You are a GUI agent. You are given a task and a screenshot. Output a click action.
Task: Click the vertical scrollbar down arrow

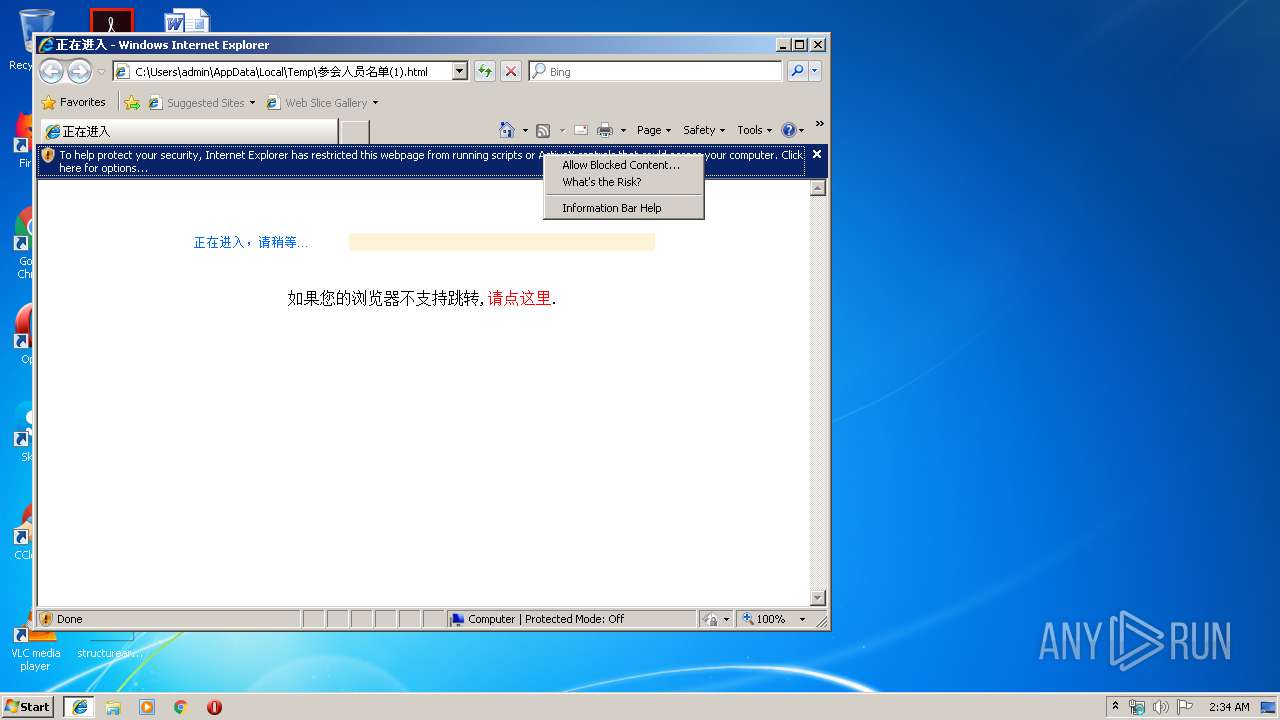[818, 598]
